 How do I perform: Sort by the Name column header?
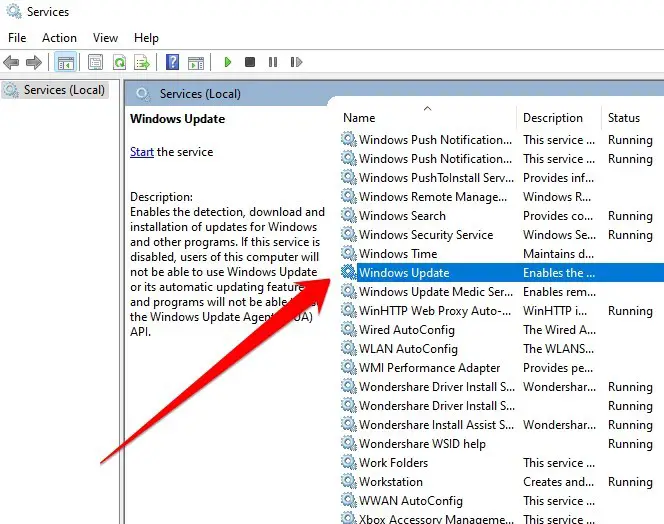[x=359, y=118]
